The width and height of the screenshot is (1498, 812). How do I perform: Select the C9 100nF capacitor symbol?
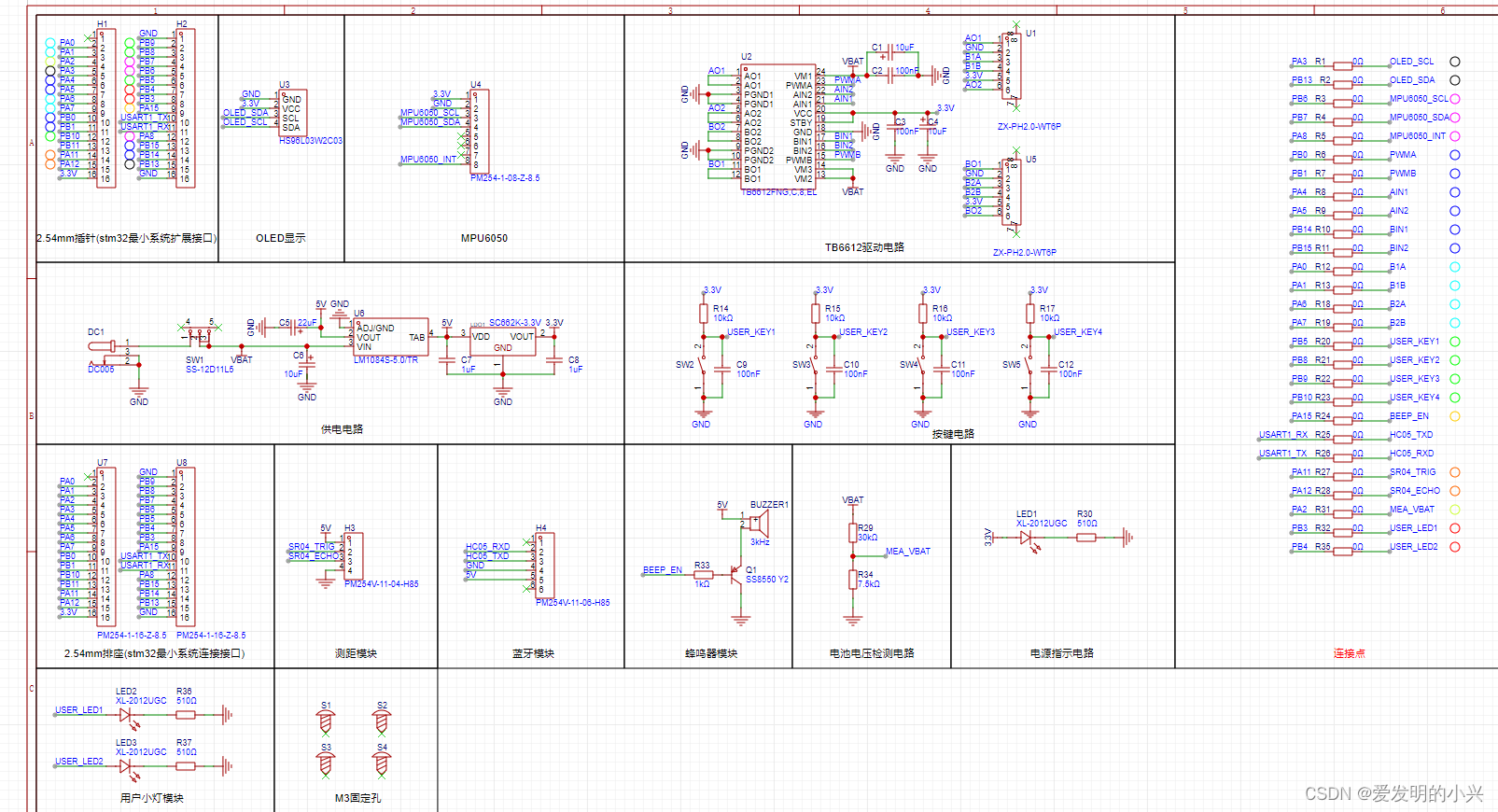click(721, 369)
